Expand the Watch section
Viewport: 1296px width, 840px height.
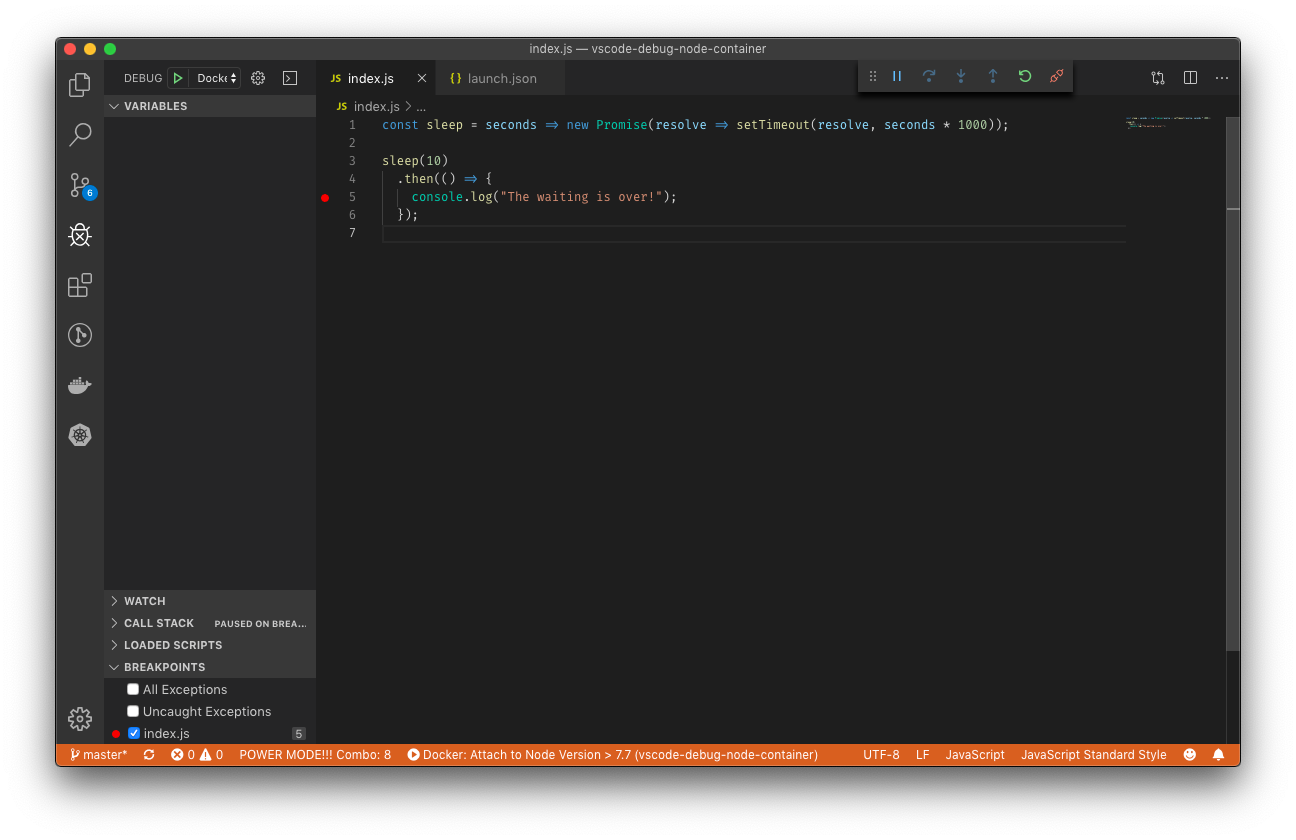(x=210, y=601)
